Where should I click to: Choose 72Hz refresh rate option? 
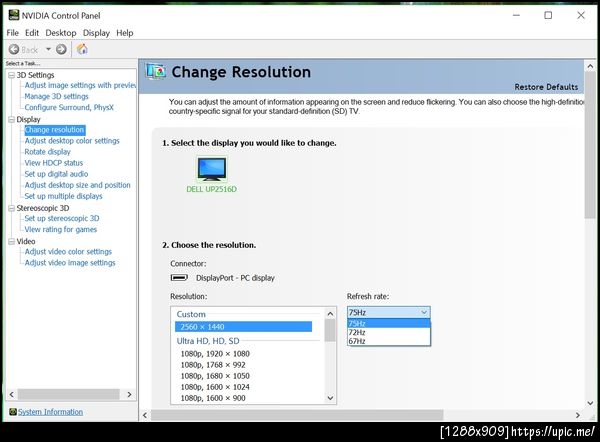click(389, 332)
